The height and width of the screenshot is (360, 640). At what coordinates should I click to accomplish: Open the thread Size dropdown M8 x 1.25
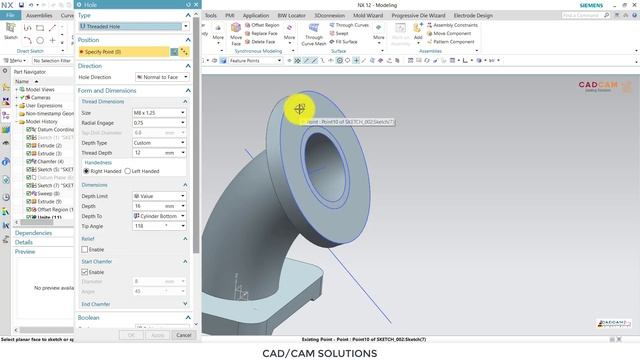tap(159, 113)
